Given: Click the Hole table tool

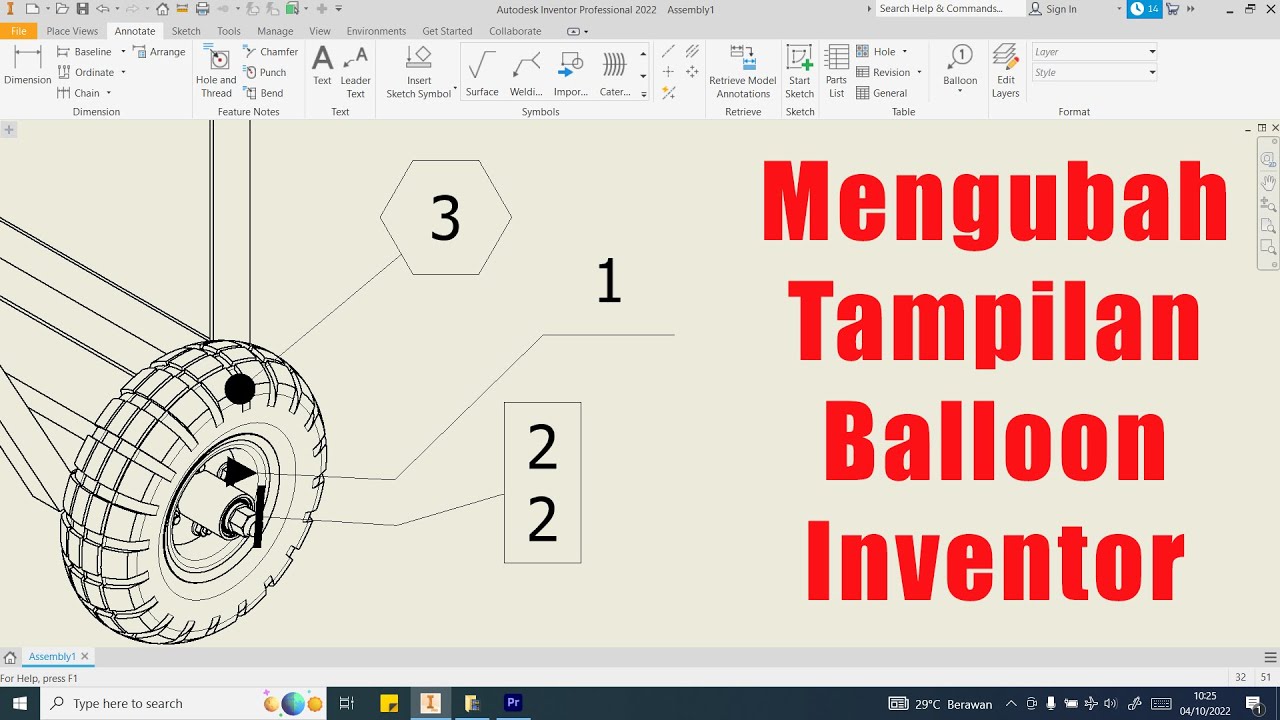Looking at the screenshot, I should 876,52.
